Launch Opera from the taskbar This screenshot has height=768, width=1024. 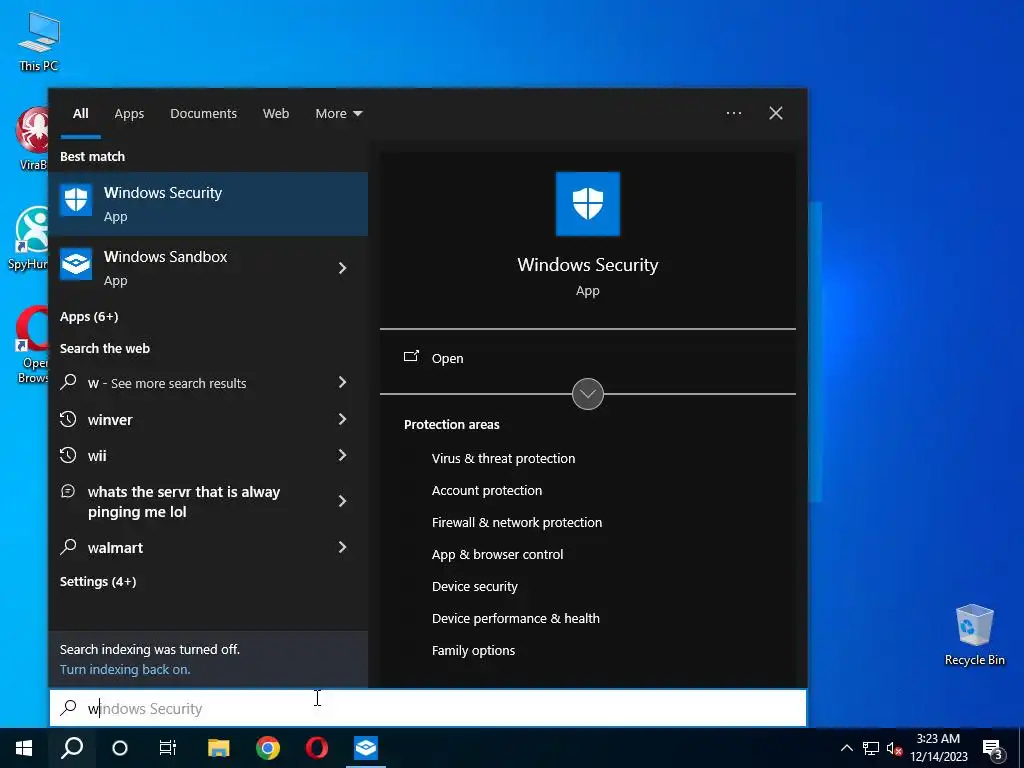(317, 748)
